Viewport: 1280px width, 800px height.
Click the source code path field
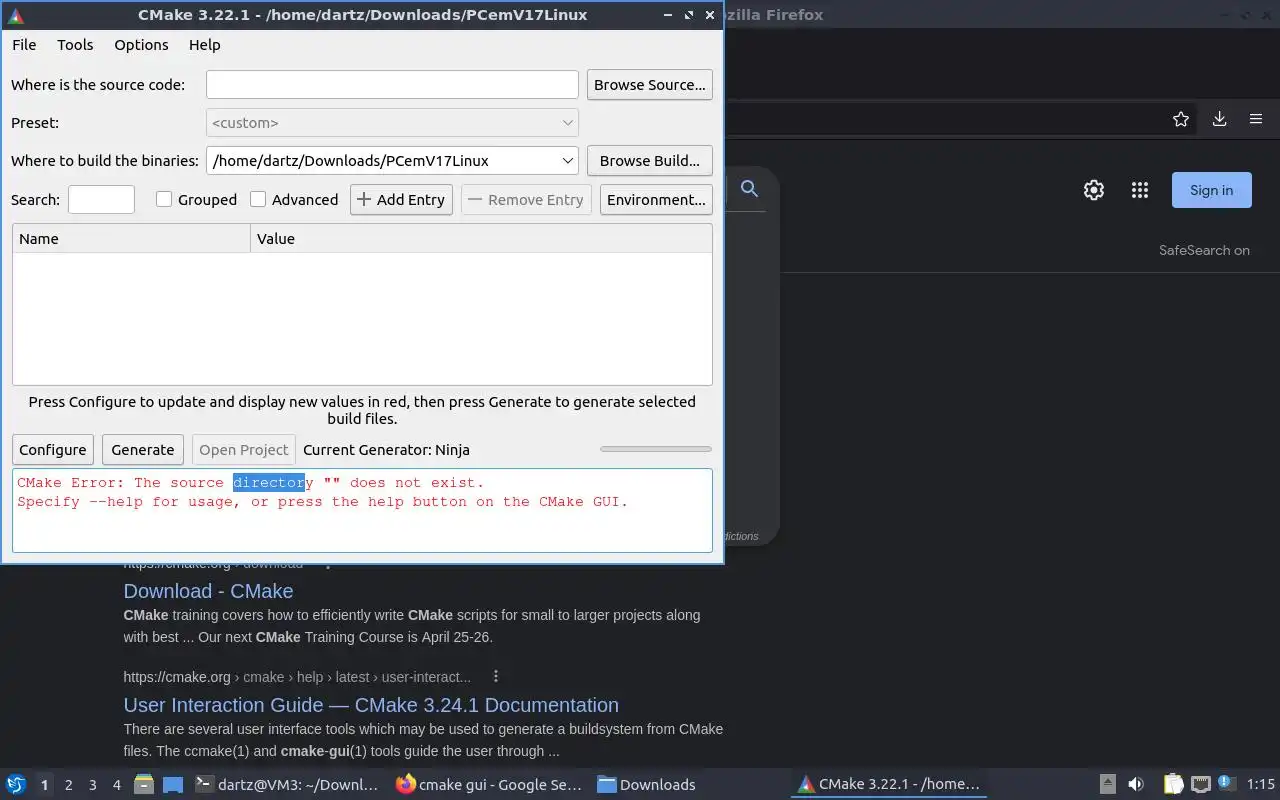(392, 85)
